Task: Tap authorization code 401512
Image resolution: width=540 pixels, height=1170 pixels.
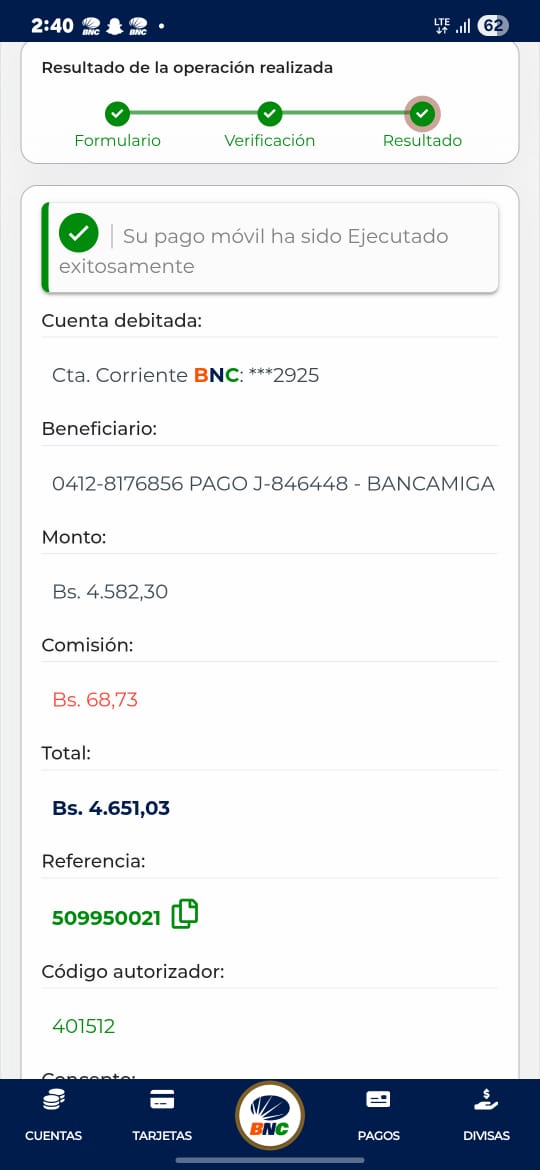Action: (x=84, y=1027)
